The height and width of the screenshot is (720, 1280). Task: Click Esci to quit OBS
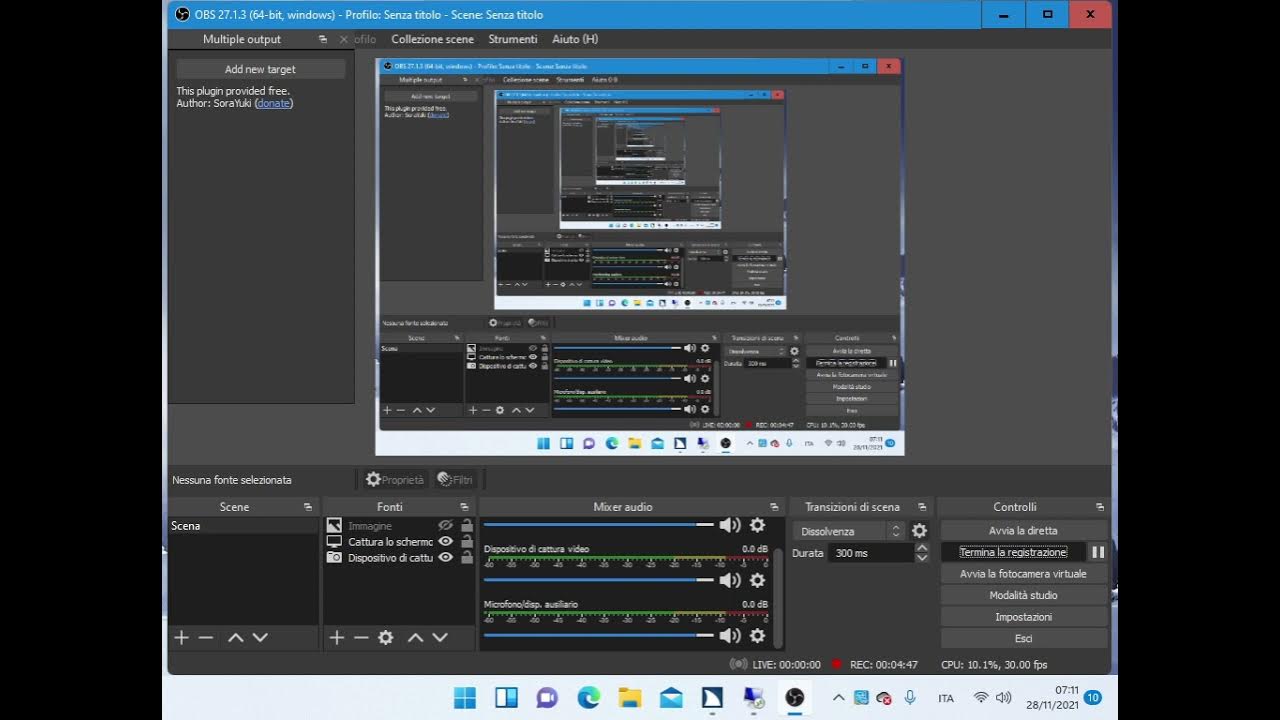point(1023,638)
